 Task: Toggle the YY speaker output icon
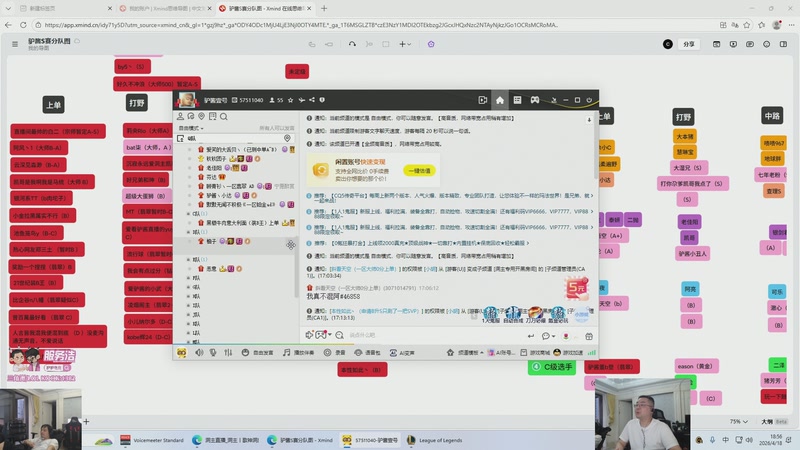pos(199,353)
